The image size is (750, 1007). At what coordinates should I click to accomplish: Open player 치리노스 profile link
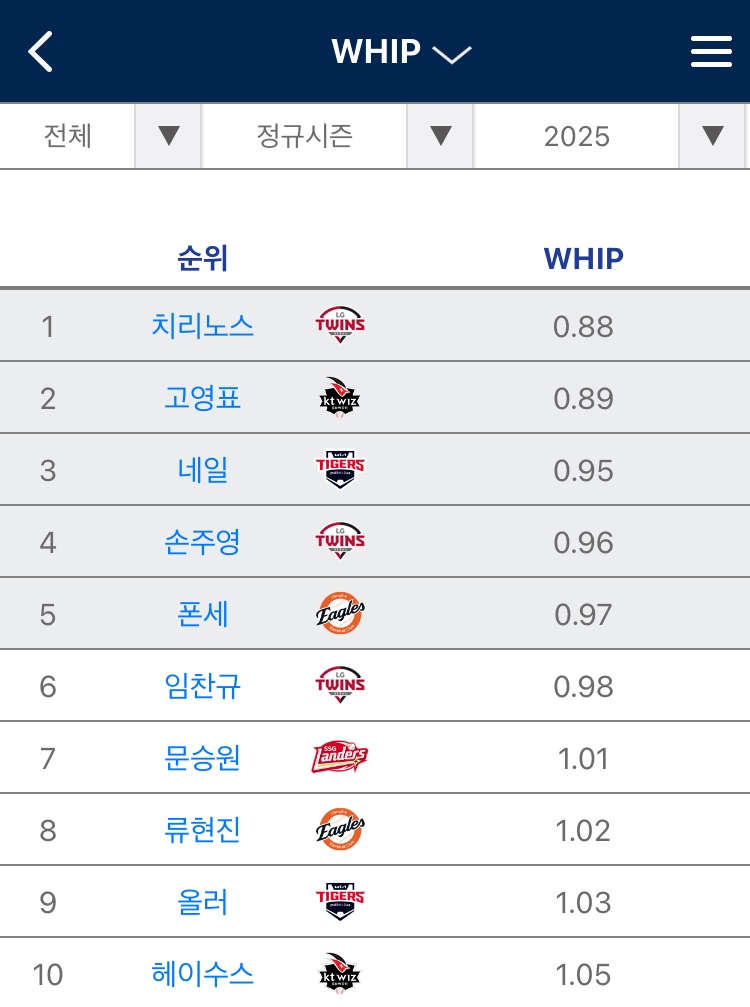[x=202, y=326]
